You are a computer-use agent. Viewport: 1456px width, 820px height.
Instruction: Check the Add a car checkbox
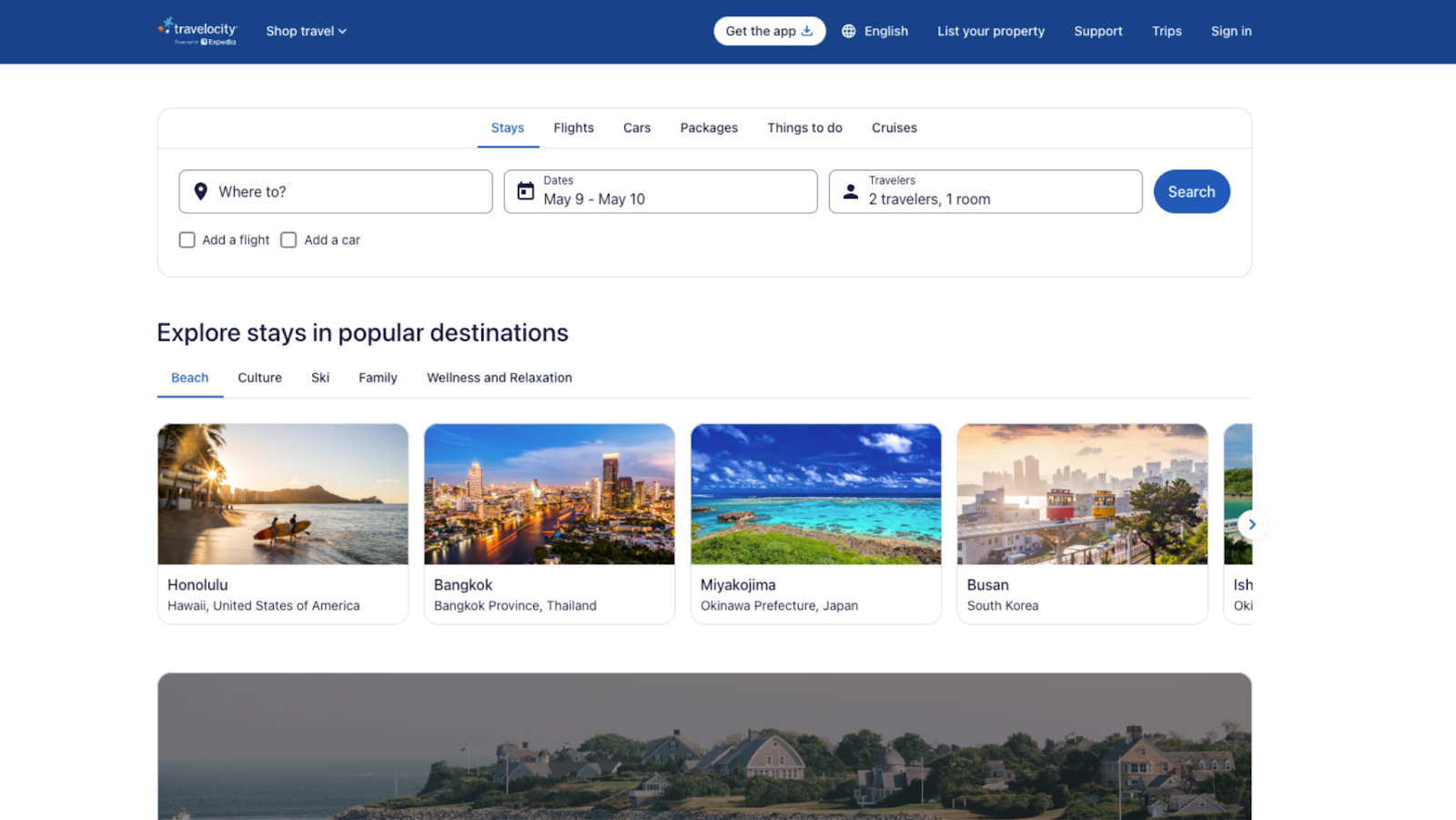(x=288, y=240)
